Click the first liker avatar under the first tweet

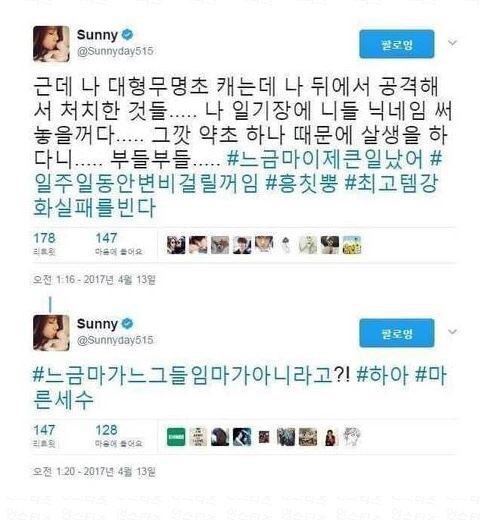(176, 245)
